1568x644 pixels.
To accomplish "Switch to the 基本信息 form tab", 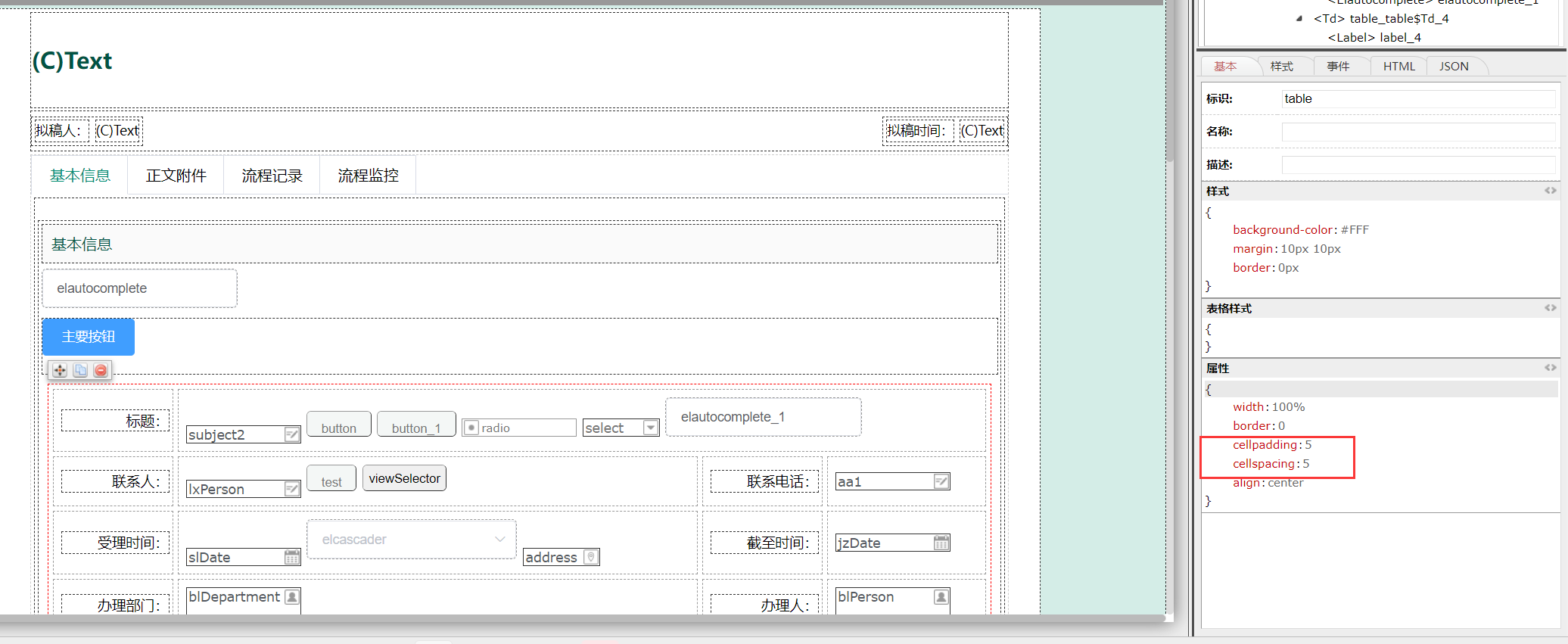I will (x=80, y=176).
